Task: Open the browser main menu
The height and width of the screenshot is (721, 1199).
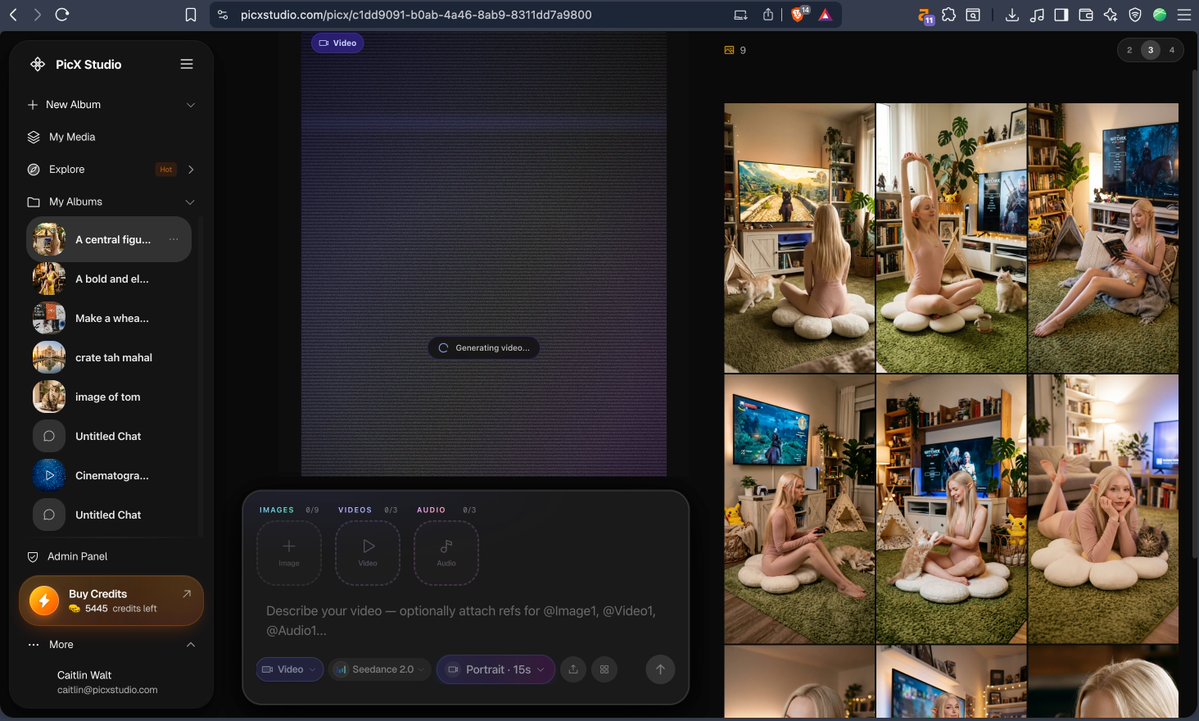Action: tap(1184, 15)
